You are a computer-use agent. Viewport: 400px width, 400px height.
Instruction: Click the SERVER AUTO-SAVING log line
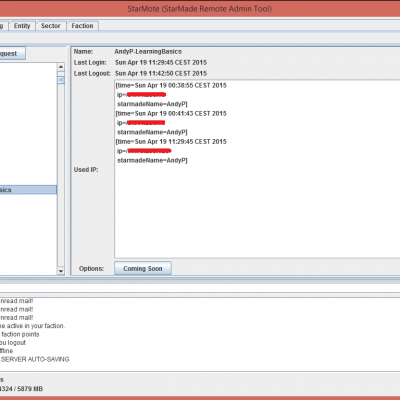(x=35, y=359)
